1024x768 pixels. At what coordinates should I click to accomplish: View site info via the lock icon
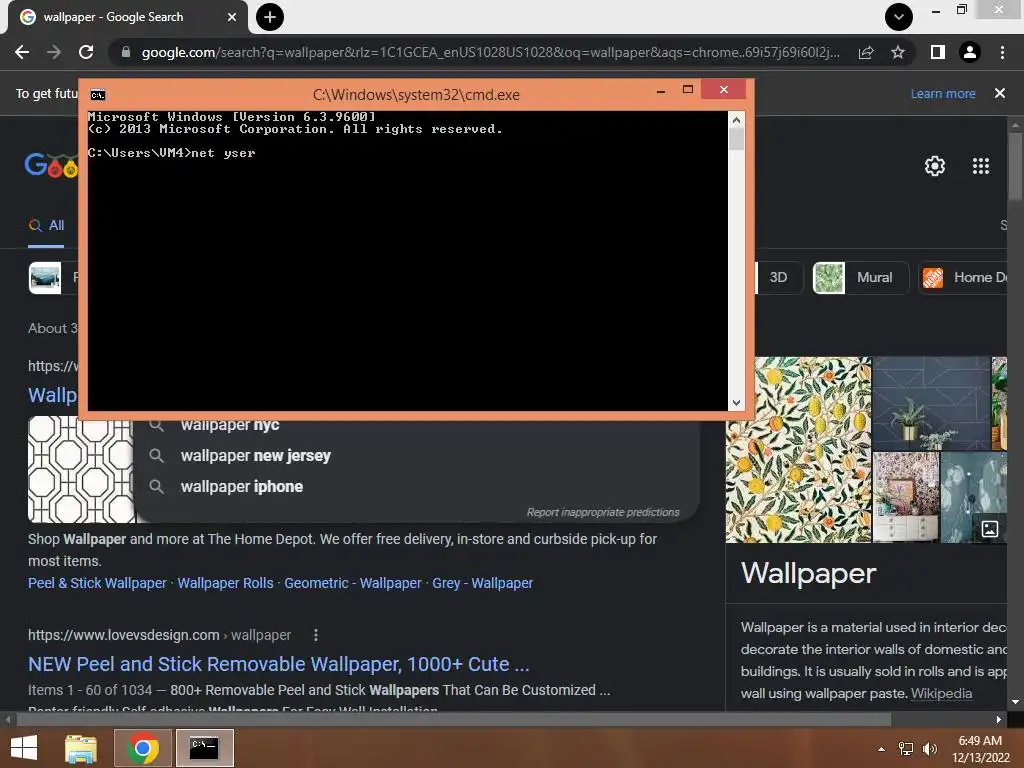pos(125,52)
